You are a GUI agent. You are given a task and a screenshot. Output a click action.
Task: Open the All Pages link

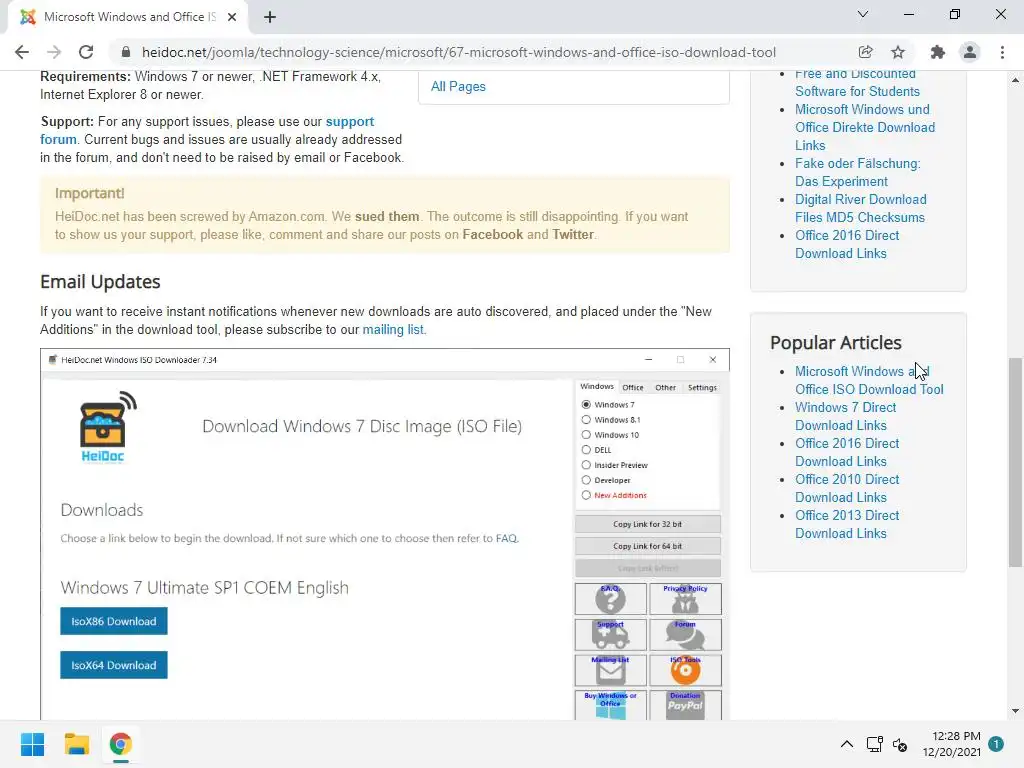[458, 86]
